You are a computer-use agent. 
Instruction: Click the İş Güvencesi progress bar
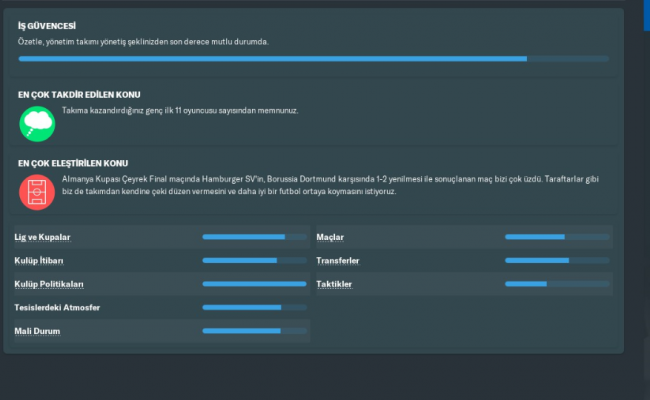click(313, 59)
